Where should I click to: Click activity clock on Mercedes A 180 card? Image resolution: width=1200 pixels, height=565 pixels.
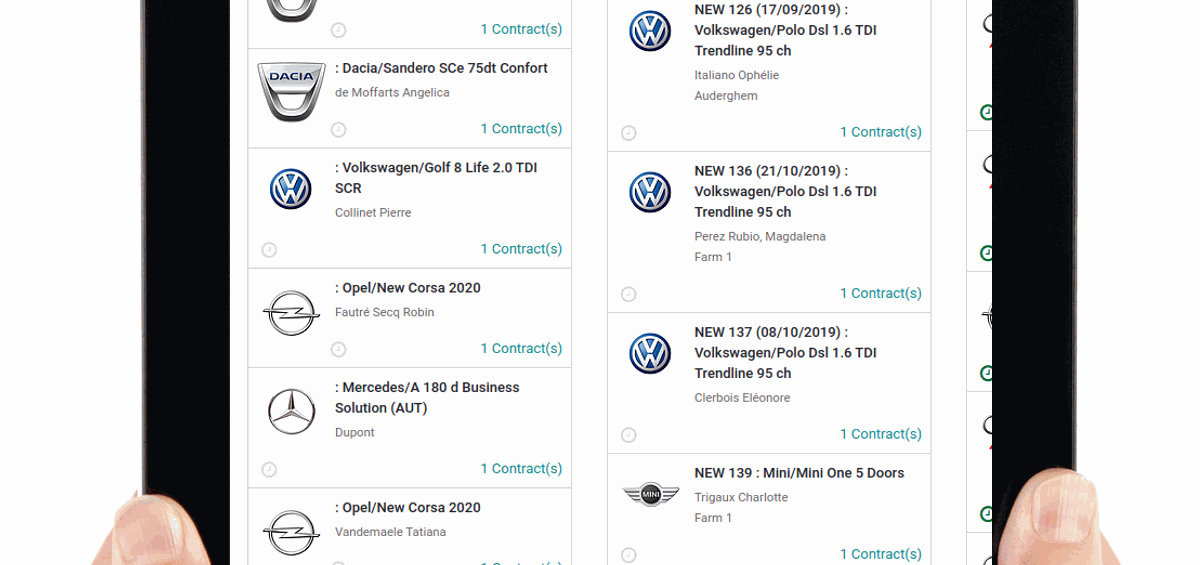point(269,470)
